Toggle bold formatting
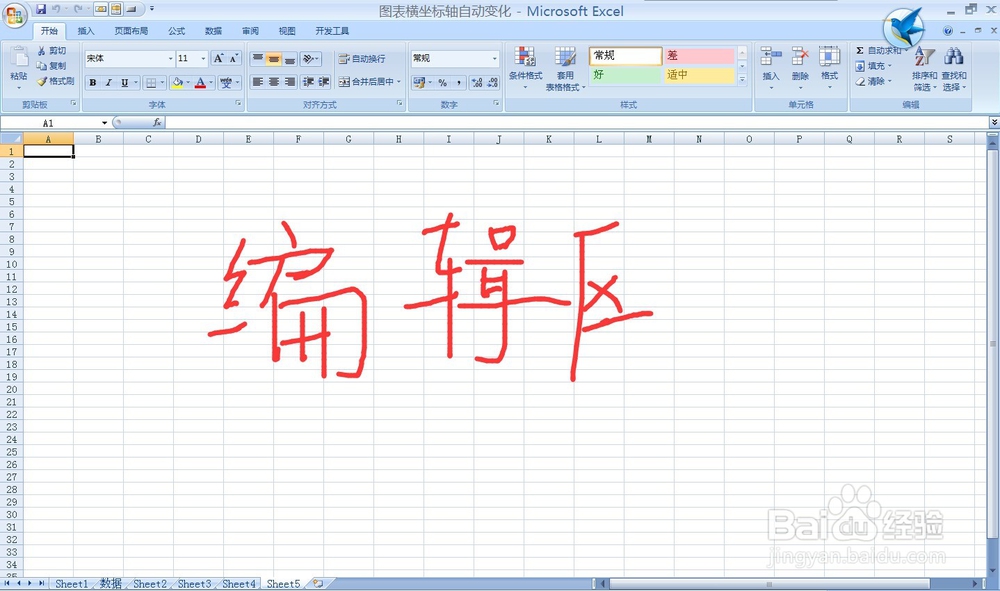Image resolution: width=1000 pixels, height=591 pixels. pos(93,82)
